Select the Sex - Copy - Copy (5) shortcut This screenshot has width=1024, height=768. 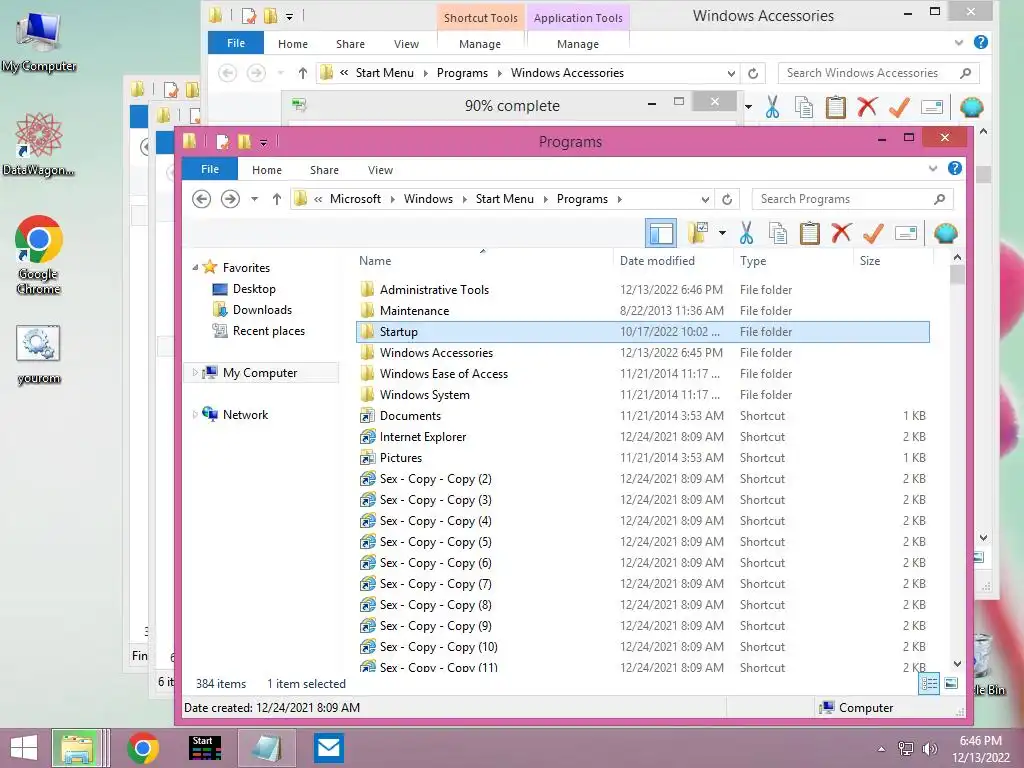pos(643,542)
